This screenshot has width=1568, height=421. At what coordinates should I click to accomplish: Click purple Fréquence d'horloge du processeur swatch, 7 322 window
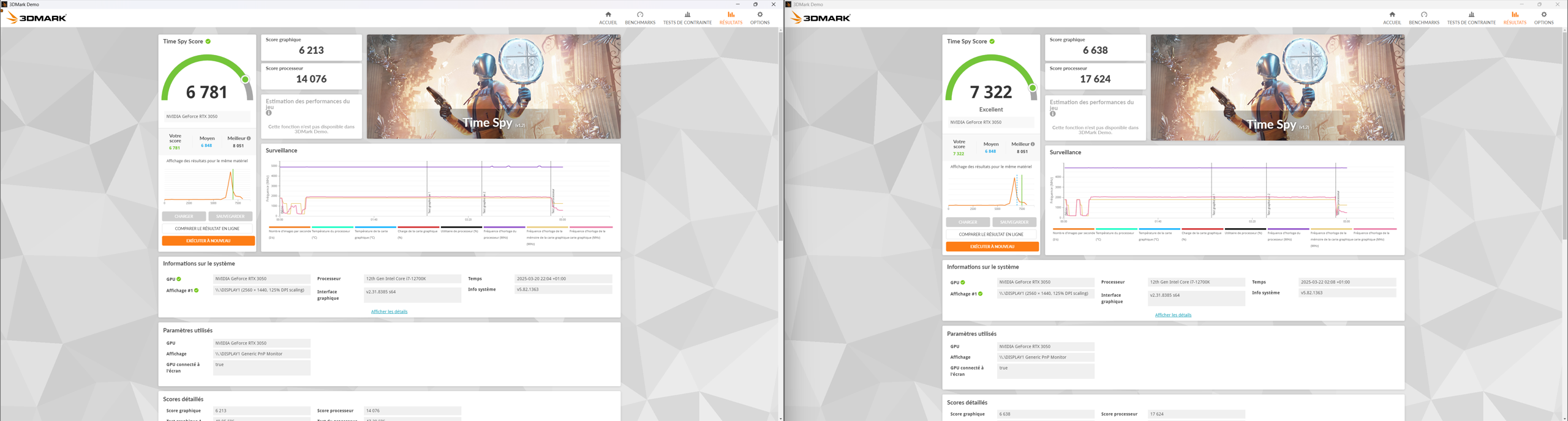pos(1288,229)
